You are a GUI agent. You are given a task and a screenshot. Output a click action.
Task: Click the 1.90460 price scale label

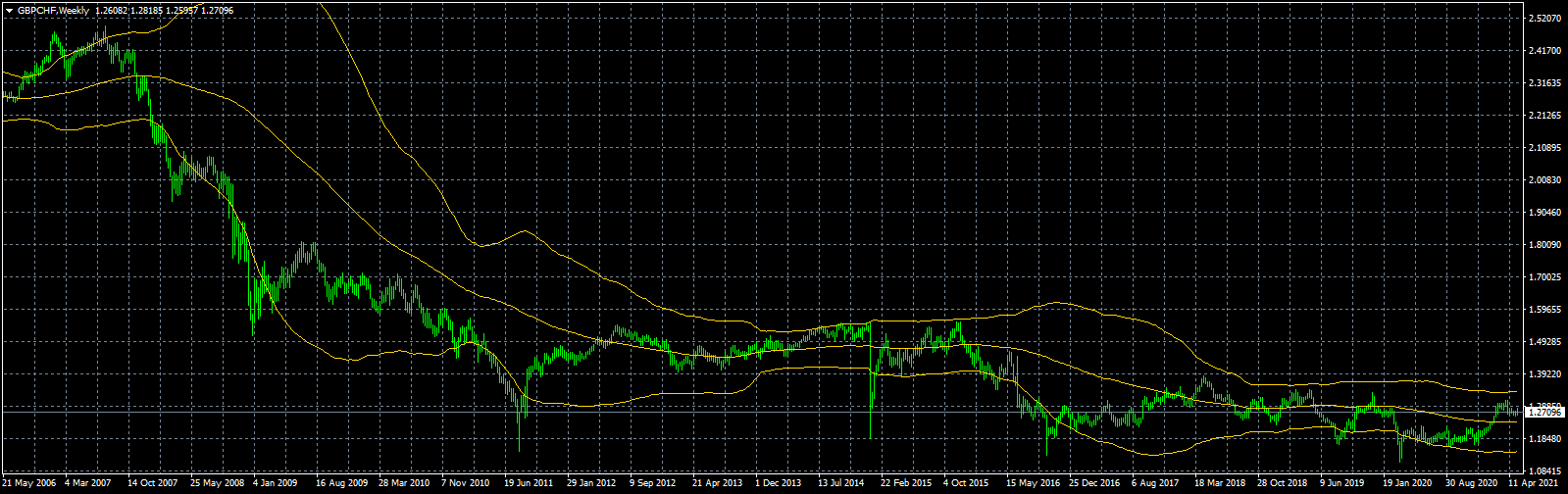click(1544, 213)
